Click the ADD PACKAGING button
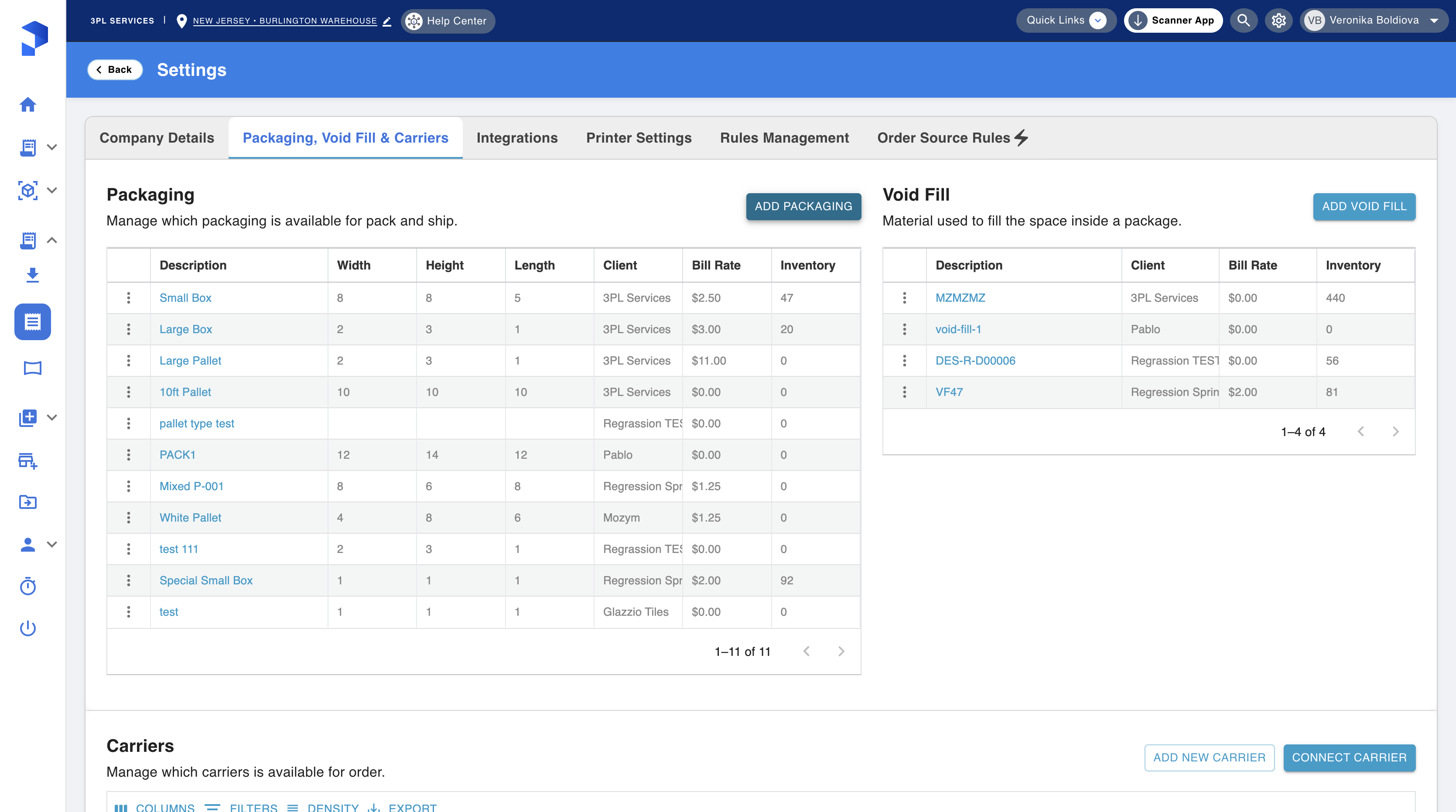The width and height of the screenshot is (1456, 812). click(x=803, y=206)
